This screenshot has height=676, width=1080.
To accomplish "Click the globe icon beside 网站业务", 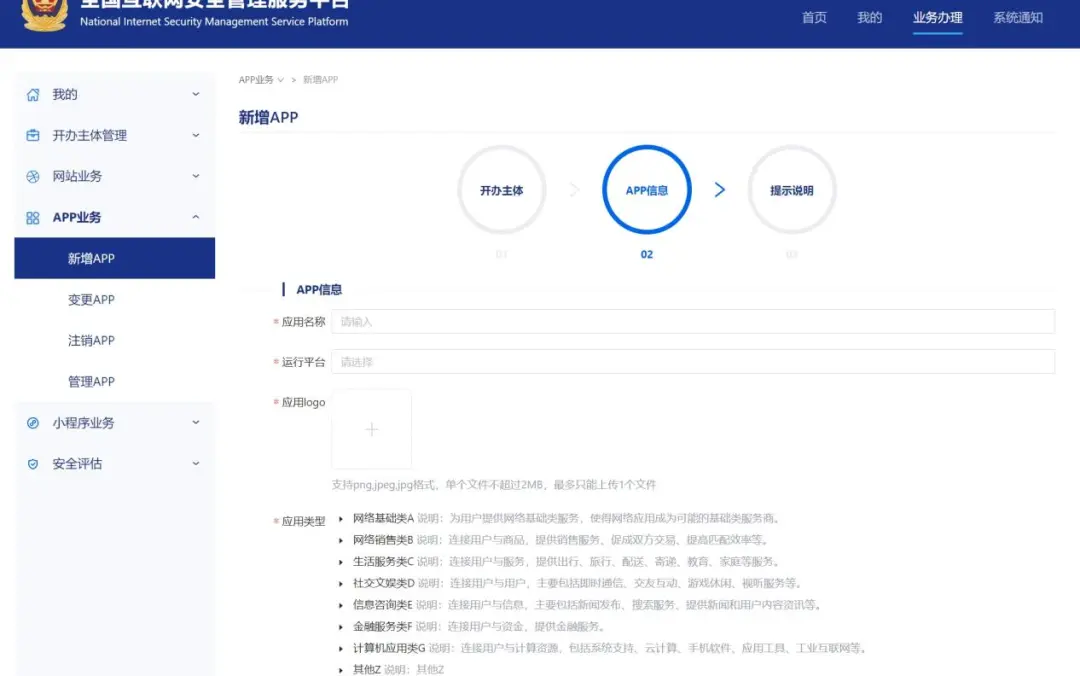I will click(33, 176).
